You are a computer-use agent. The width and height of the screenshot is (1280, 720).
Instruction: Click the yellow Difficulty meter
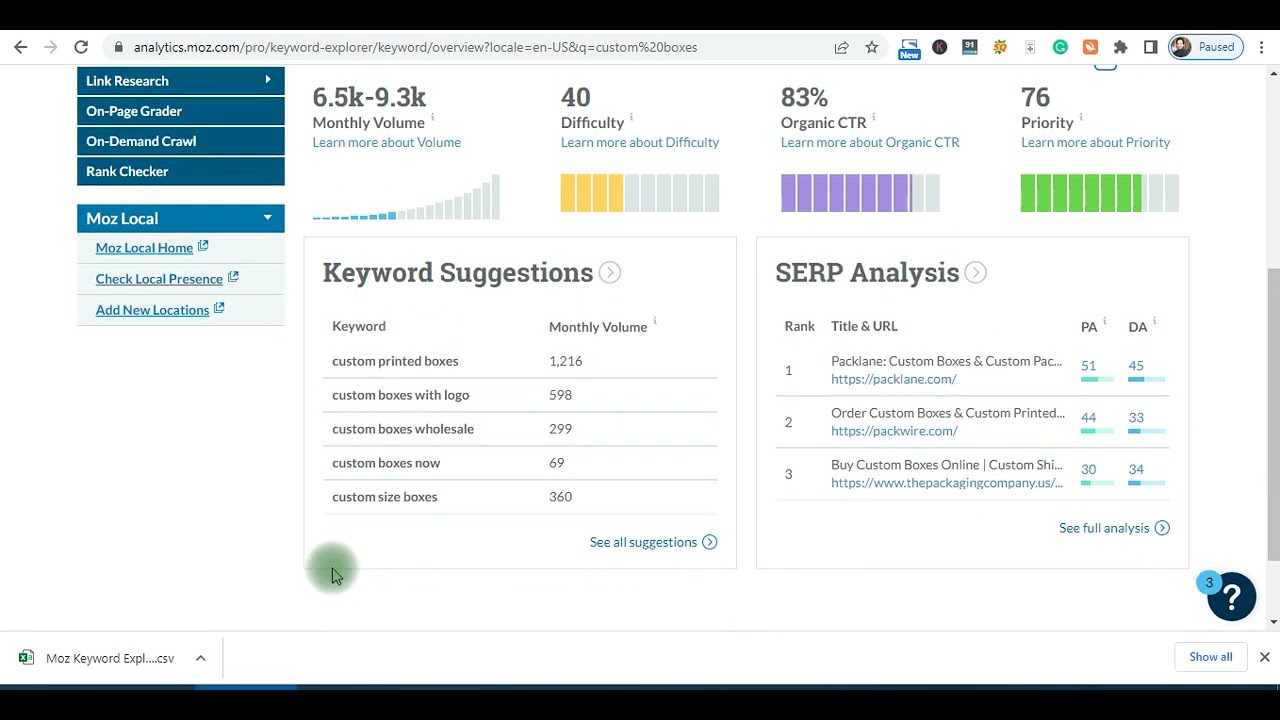coord(640,193)
